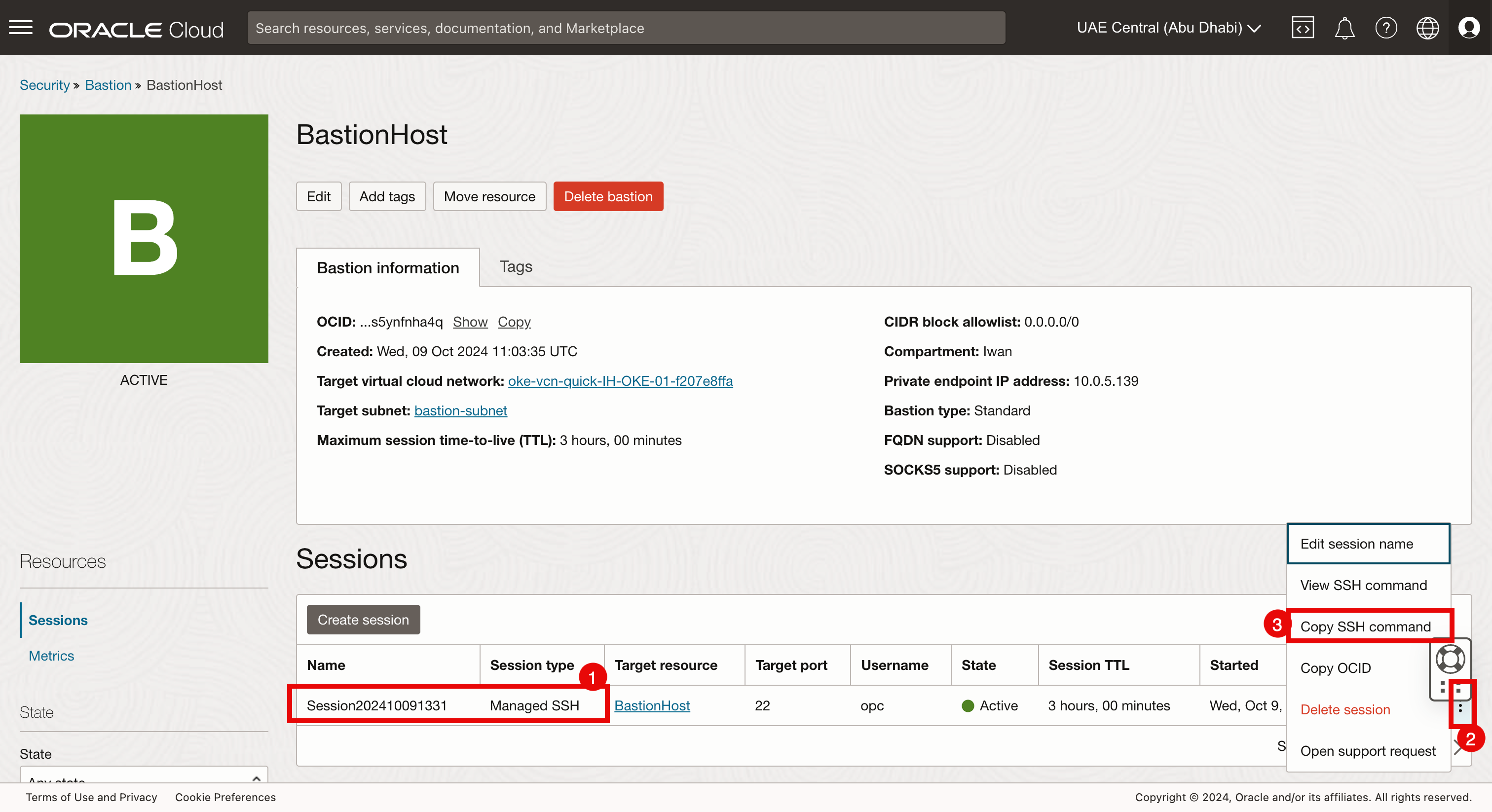Open the help question mark icon

click(x=1385, y=28)
